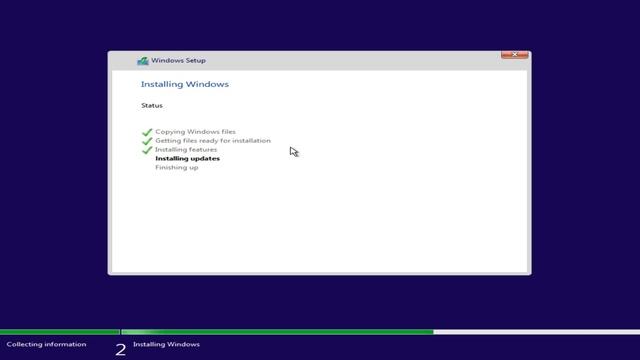Click the Windows Setup title bar icon
The width and height of the screenshot is (640, 360).
pyautogui.click(x=142, y=61)
